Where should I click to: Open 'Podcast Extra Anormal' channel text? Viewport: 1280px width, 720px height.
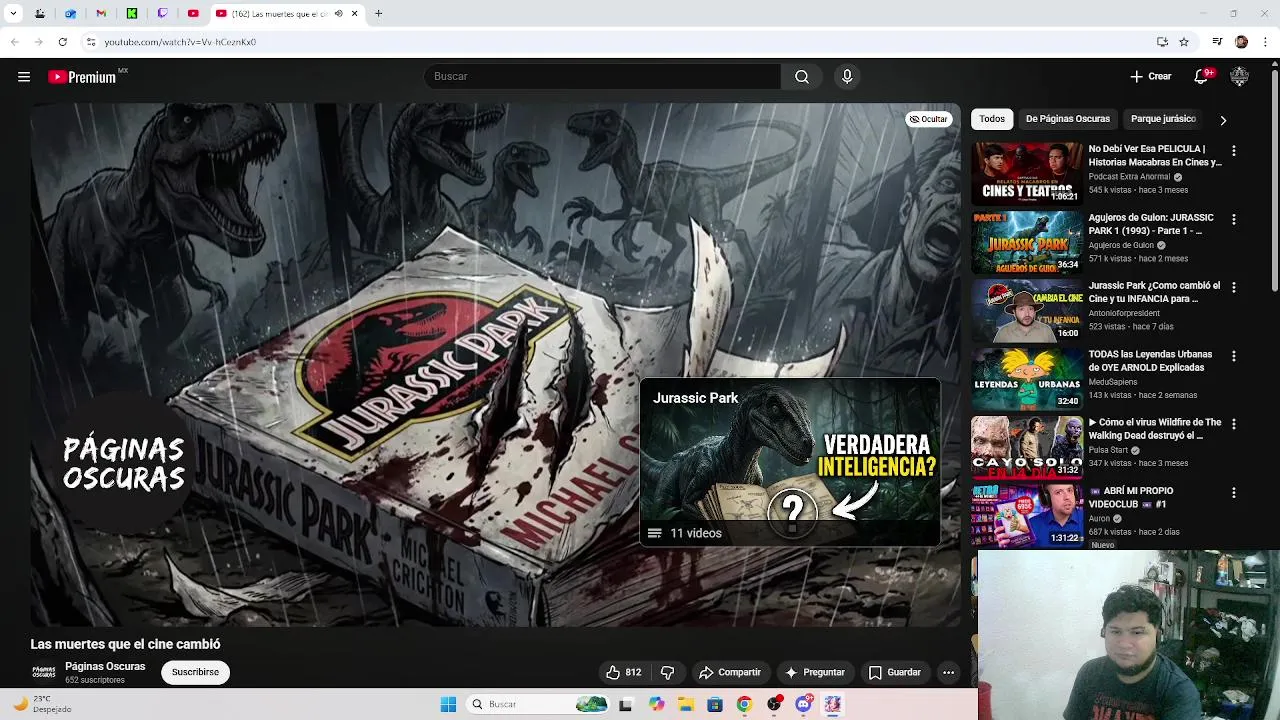coord(1129,177)
